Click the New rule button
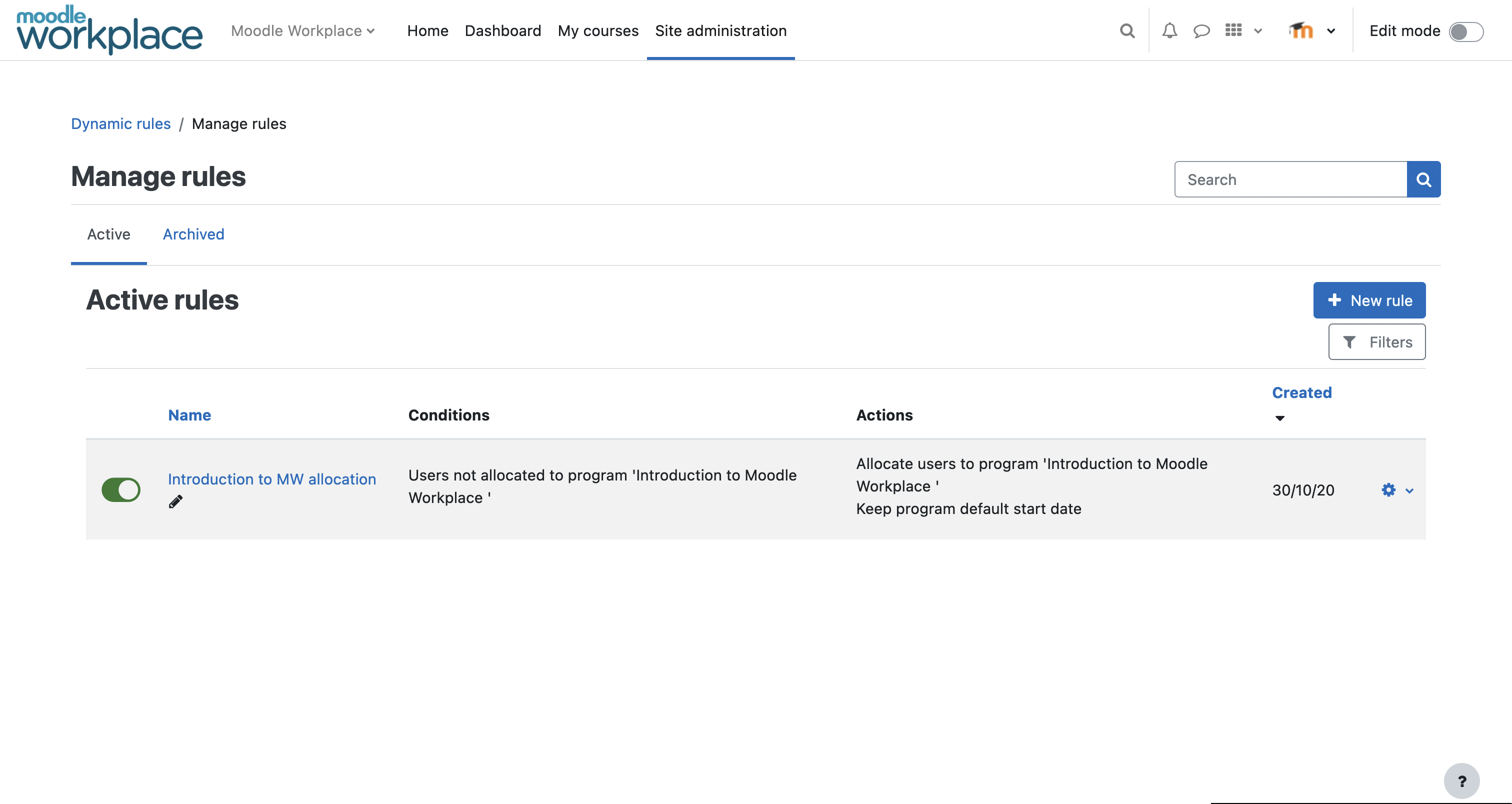The height and width of the screenshot is (804, 1512). click(1369, 300)
